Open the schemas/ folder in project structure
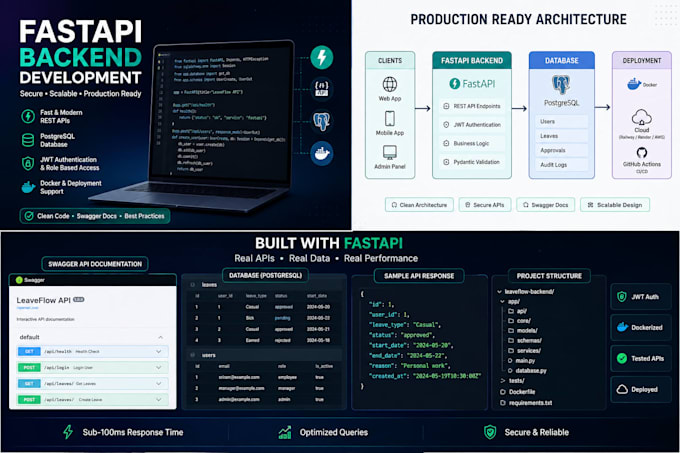680x453 pixels. 524,341
